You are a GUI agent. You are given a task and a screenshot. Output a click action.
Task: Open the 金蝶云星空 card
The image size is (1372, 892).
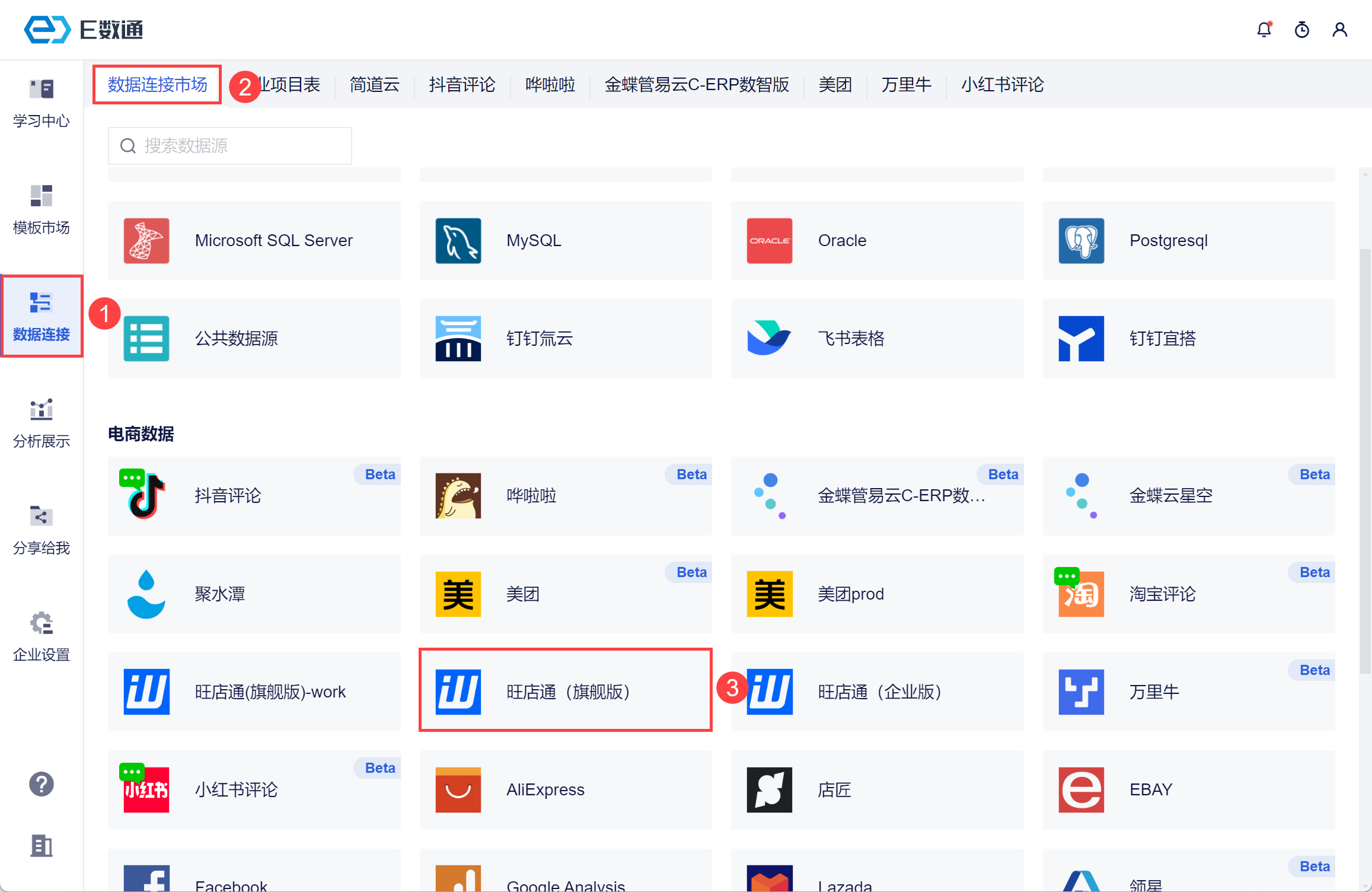point(1189,496)
